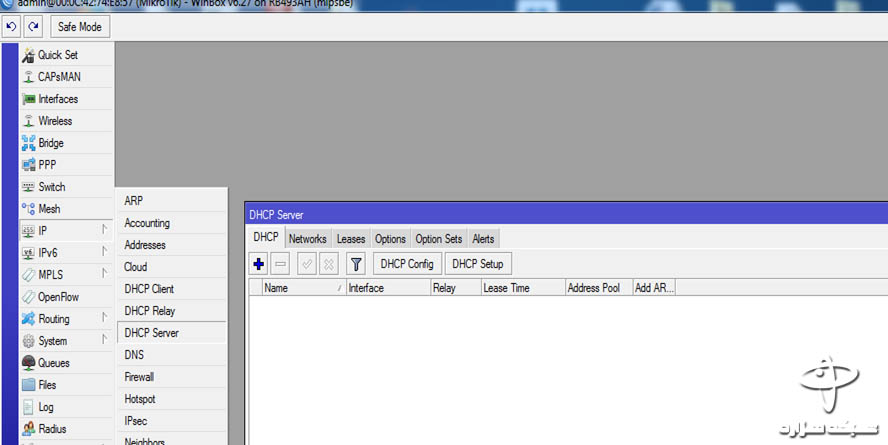
Task: Open Accounting from the IP submenu
Action: coord(172,223)
